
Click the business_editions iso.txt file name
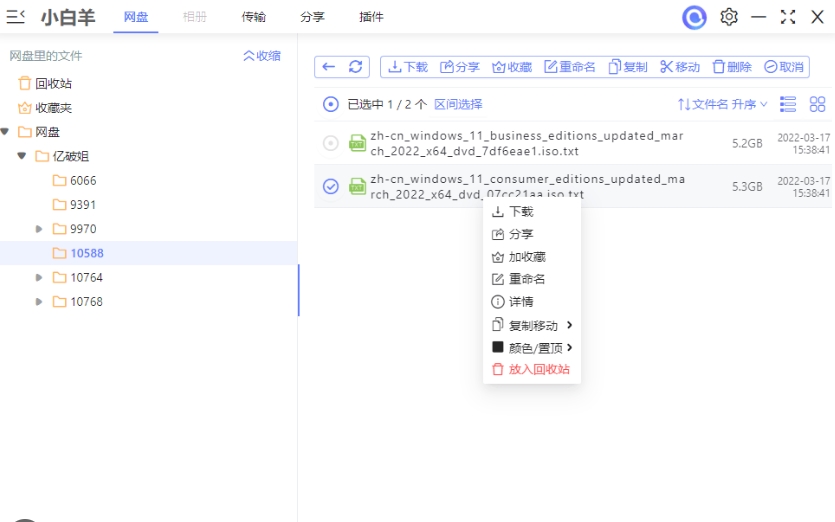527,143
